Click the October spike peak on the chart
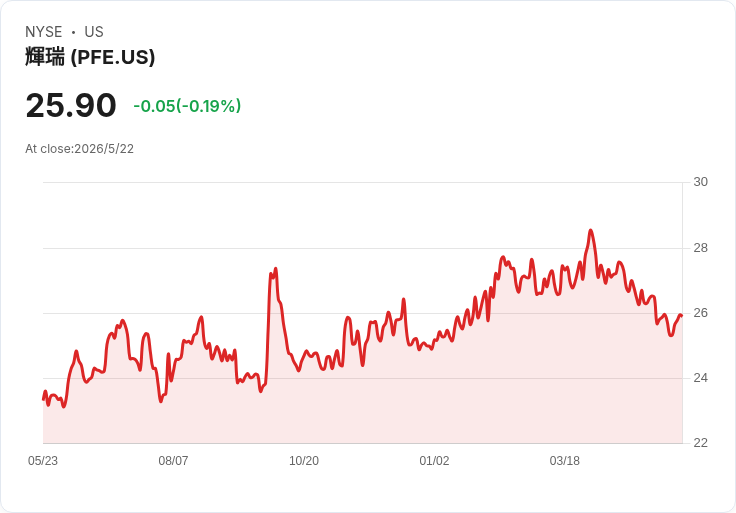The height and width of the screenshot is (513, 736). [x=276, y=269]
